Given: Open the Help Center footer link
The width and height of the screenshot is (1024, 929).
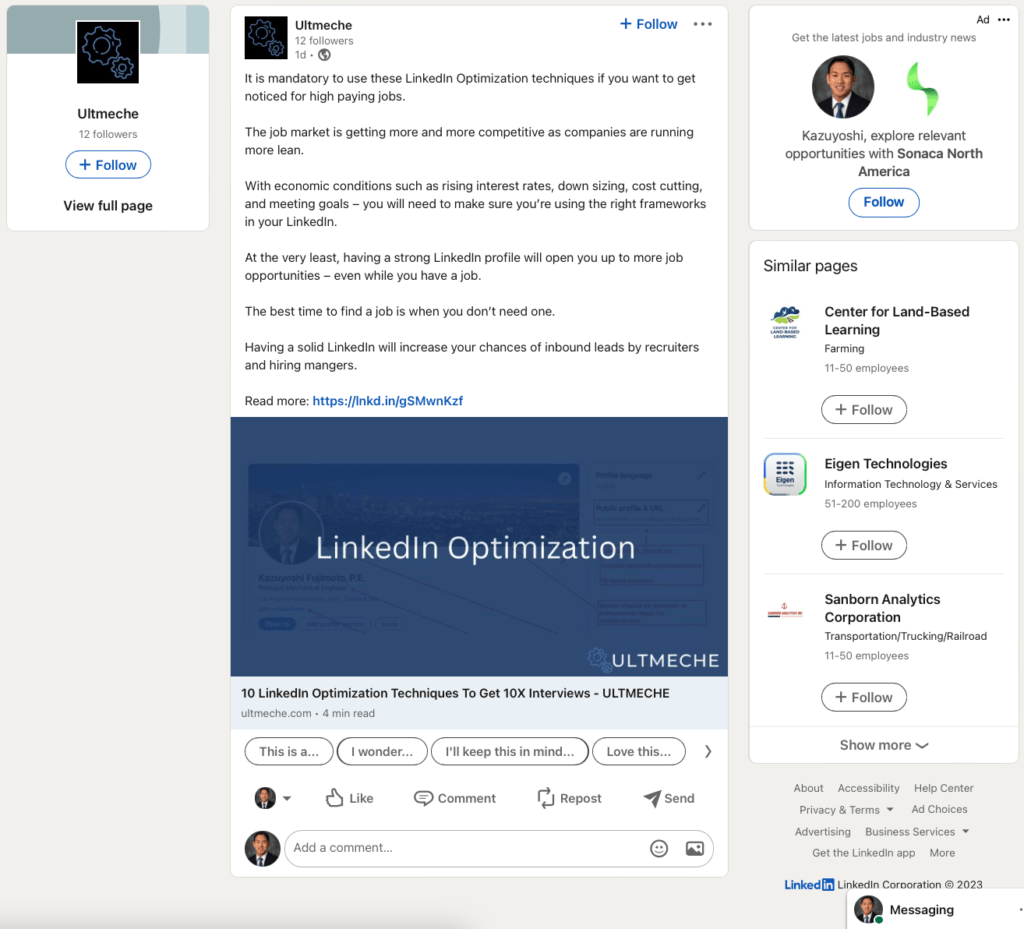Looking at the screenshot, I should [944, 788].
